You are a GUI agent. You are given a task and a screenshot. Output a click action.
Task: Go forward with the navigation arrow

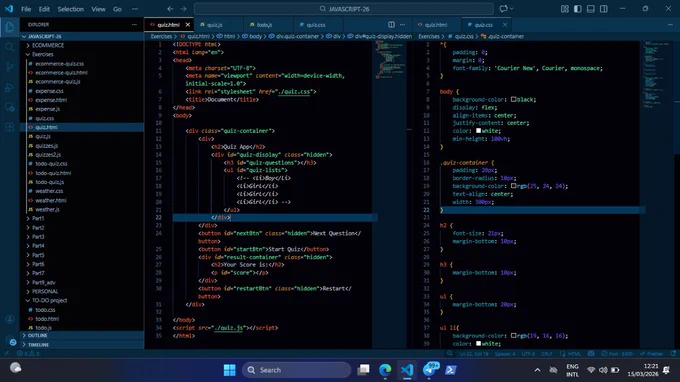[x=183, y=9]
